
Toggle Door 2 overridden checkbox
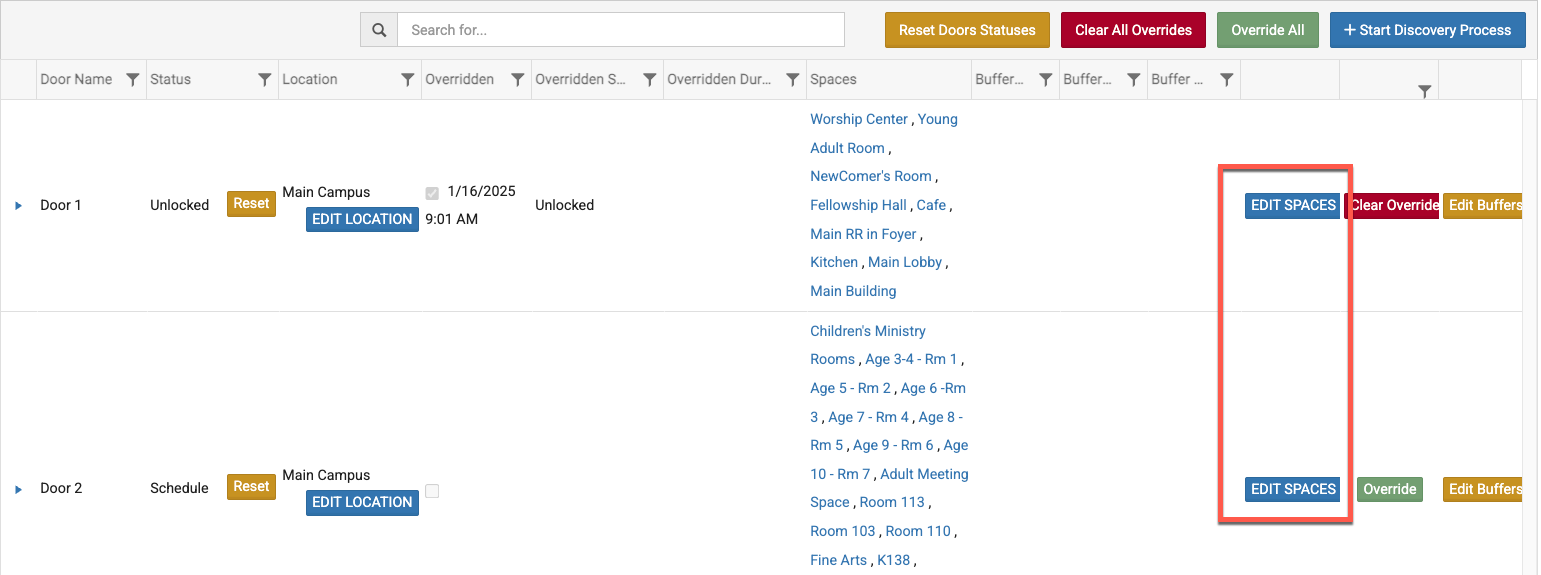(x=432, y=491)
